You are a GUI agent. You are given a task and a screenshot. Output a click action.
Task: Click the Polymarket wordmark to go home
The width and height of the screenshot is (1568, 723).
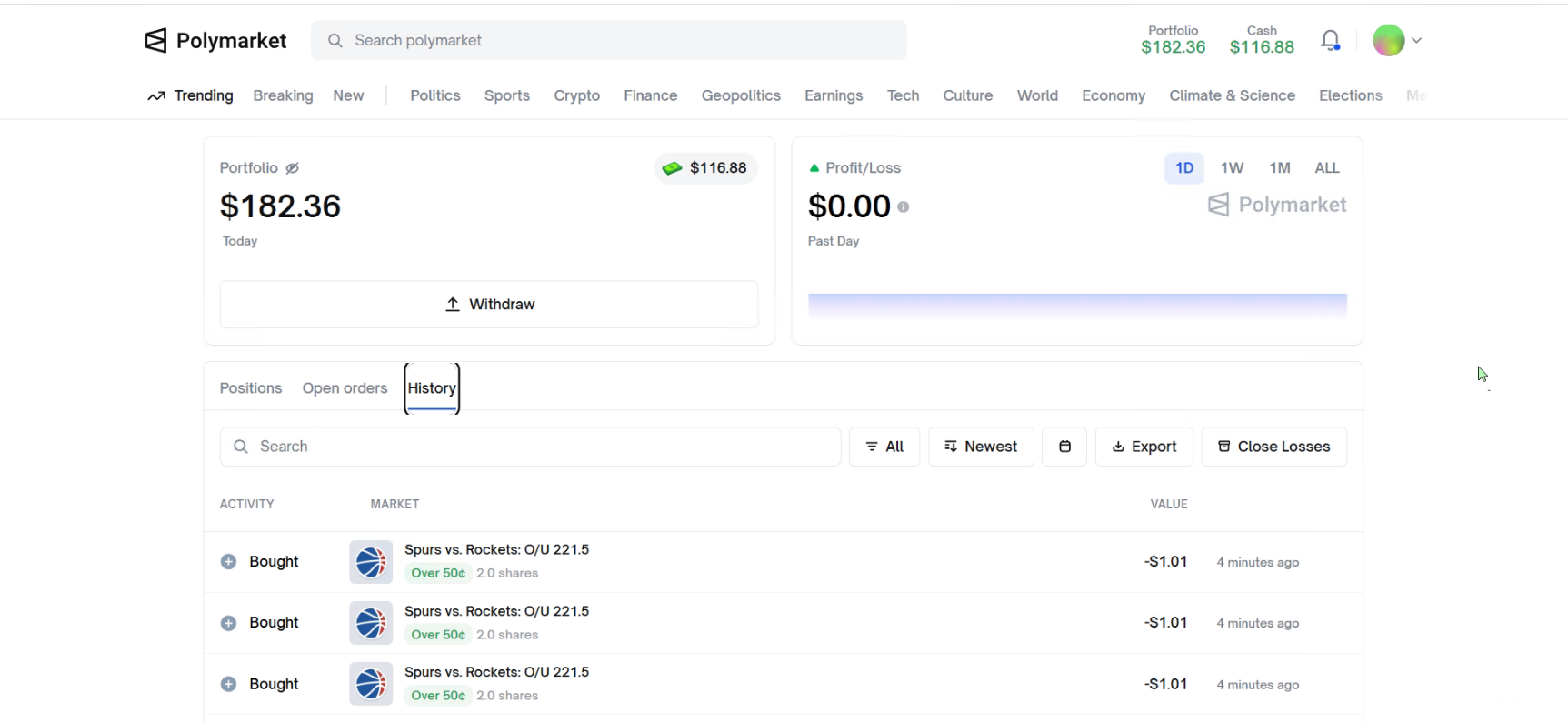click(231, 41)
